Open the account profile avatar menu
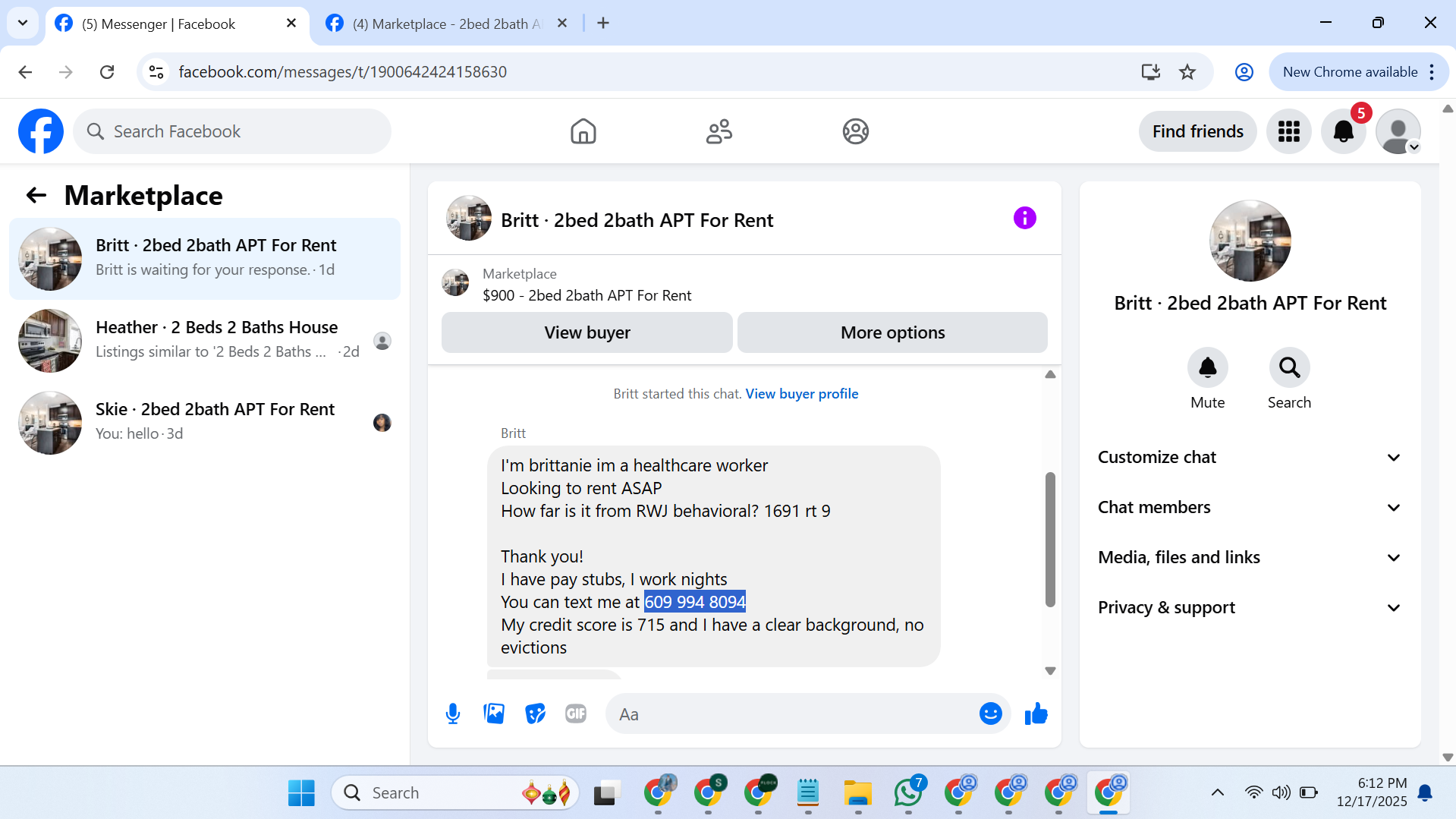This screenshot has width=1456, height=819. tap(1398, 131)
